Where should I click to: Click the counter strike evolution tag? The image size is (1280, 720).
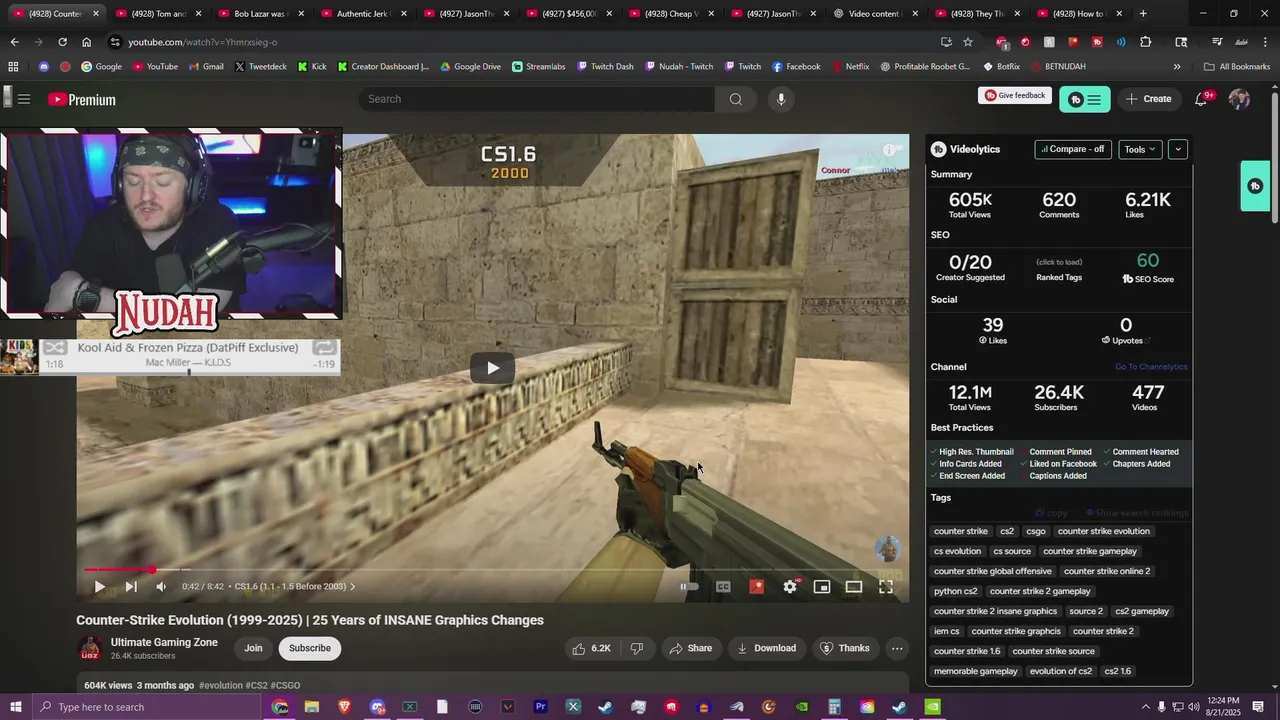[x=1104, y=531]
